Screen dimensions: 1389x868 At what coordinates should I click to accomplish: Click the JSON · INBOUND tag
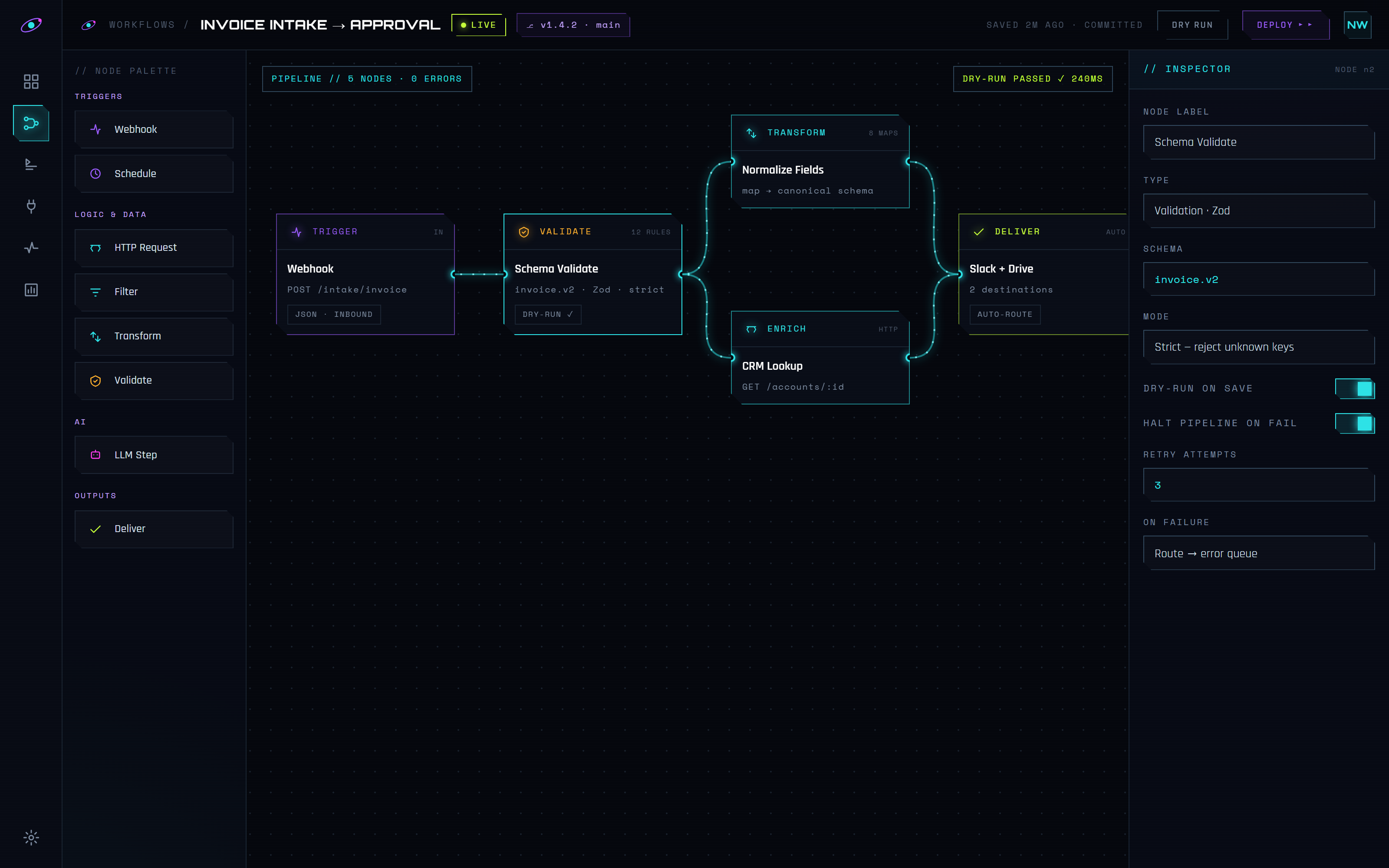point(333,315)
